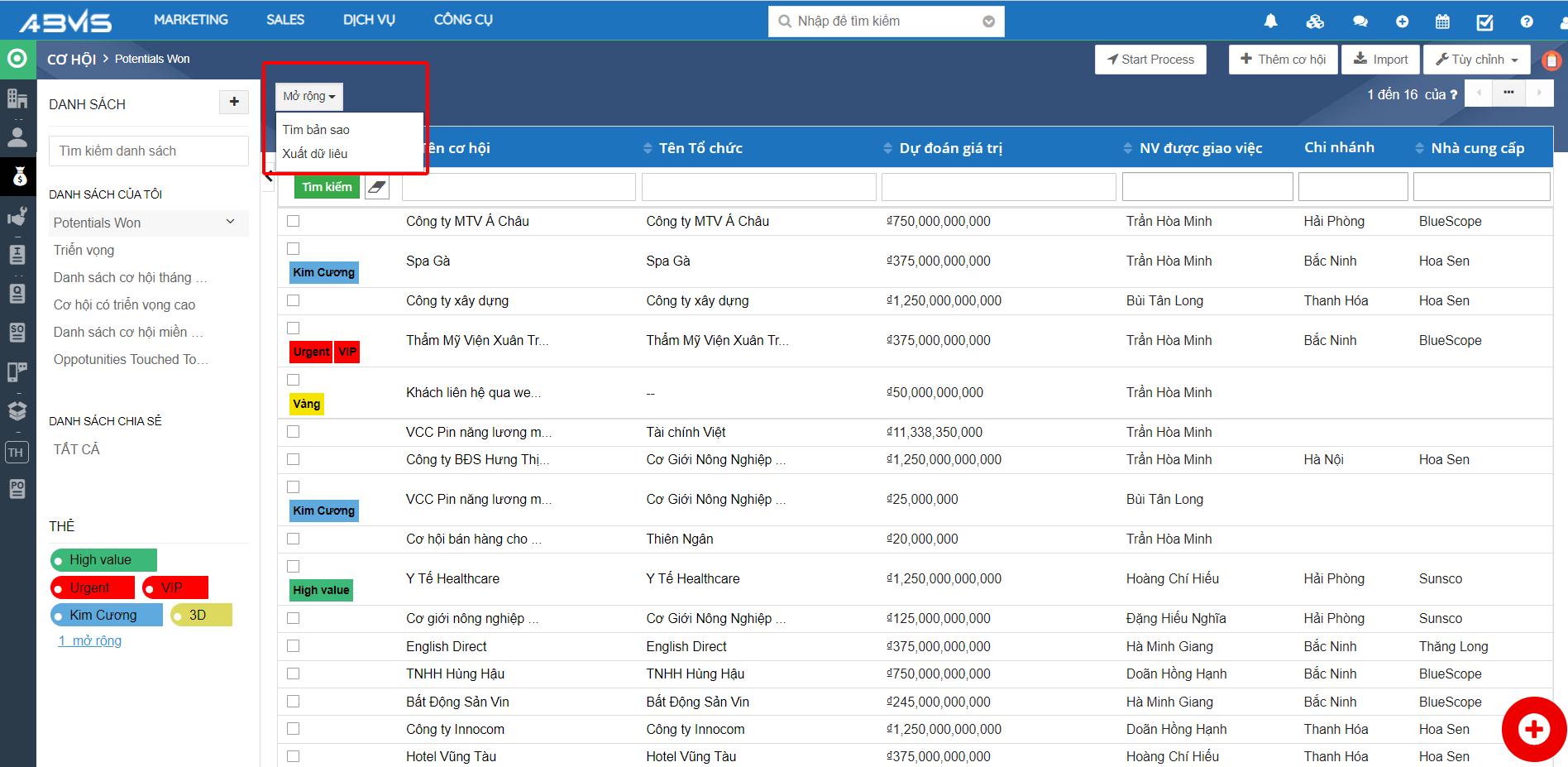Click the green Tìm kiếm button
This screenshot has width=1568, height=767.
click(327, 187)
